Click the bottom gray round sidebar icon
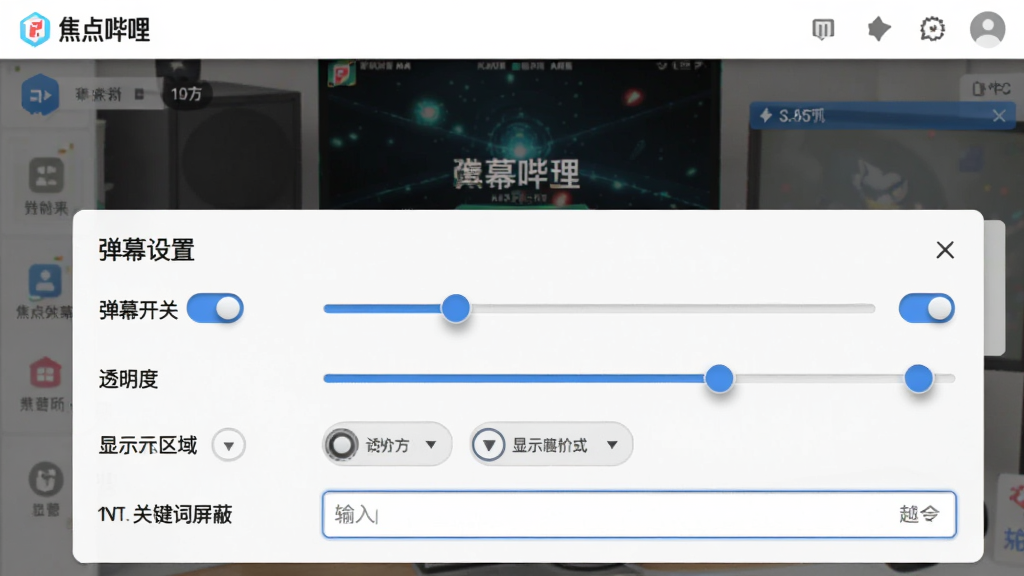1024x576 pixels. point(46,480)
